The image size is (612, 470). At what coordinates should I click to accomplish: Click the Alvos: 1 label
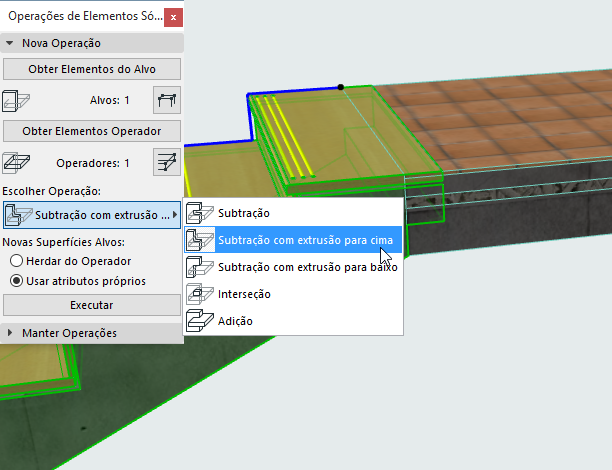[110, 100]
